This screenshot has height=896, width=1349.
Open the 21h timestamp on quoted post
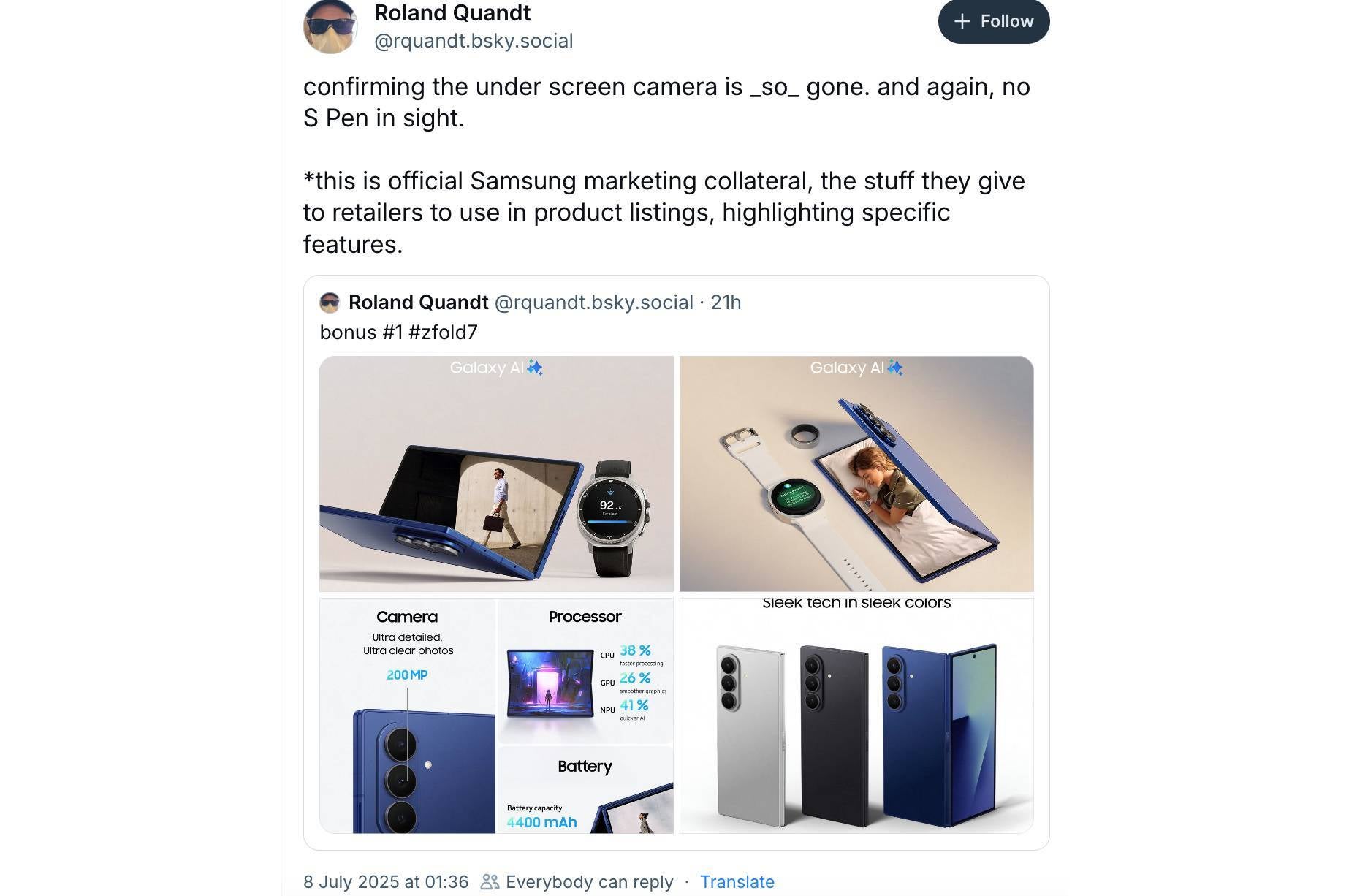726,302
